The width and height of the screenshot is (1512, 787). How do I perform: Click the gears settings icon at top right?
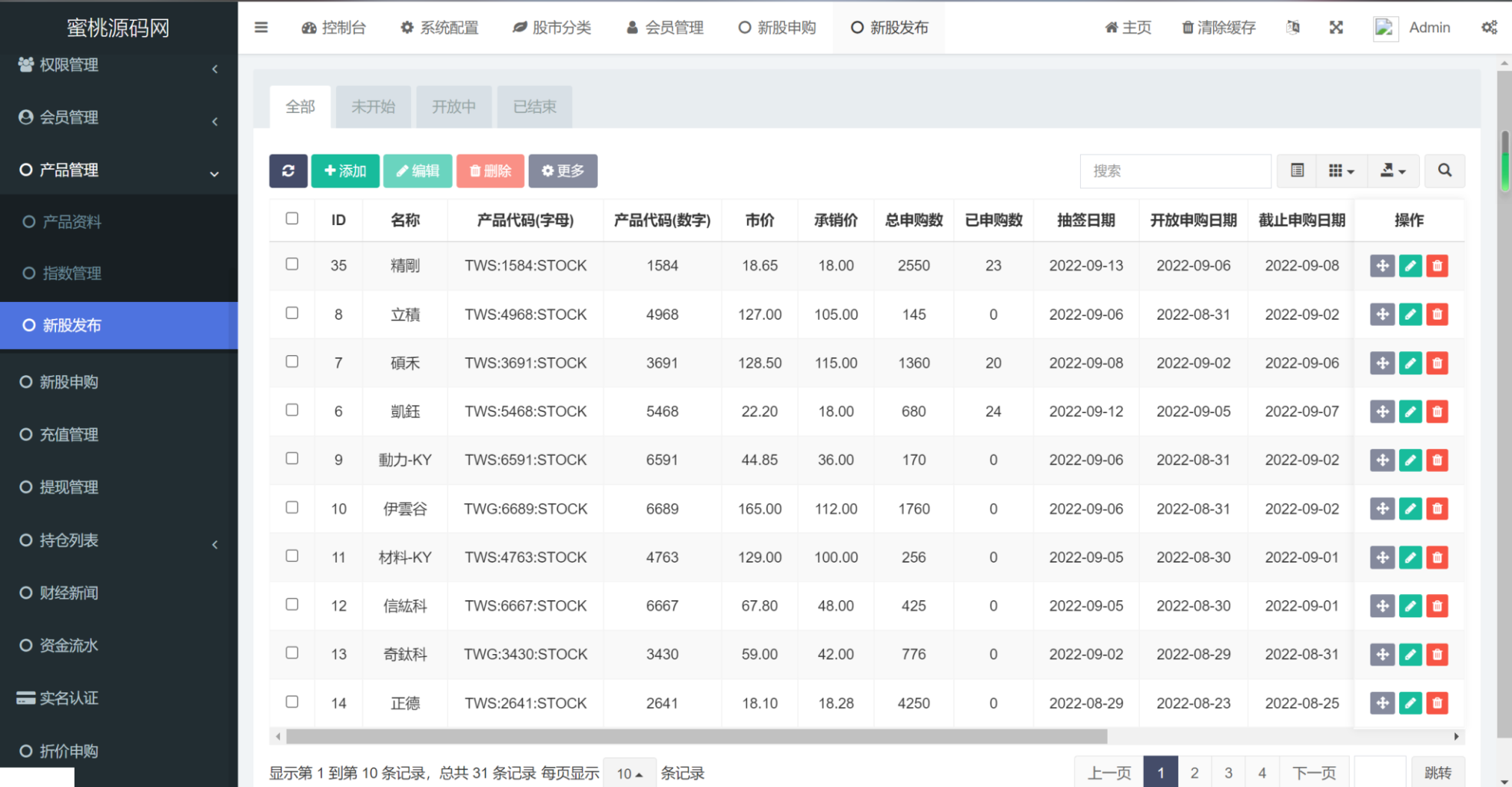[1489, 27]
